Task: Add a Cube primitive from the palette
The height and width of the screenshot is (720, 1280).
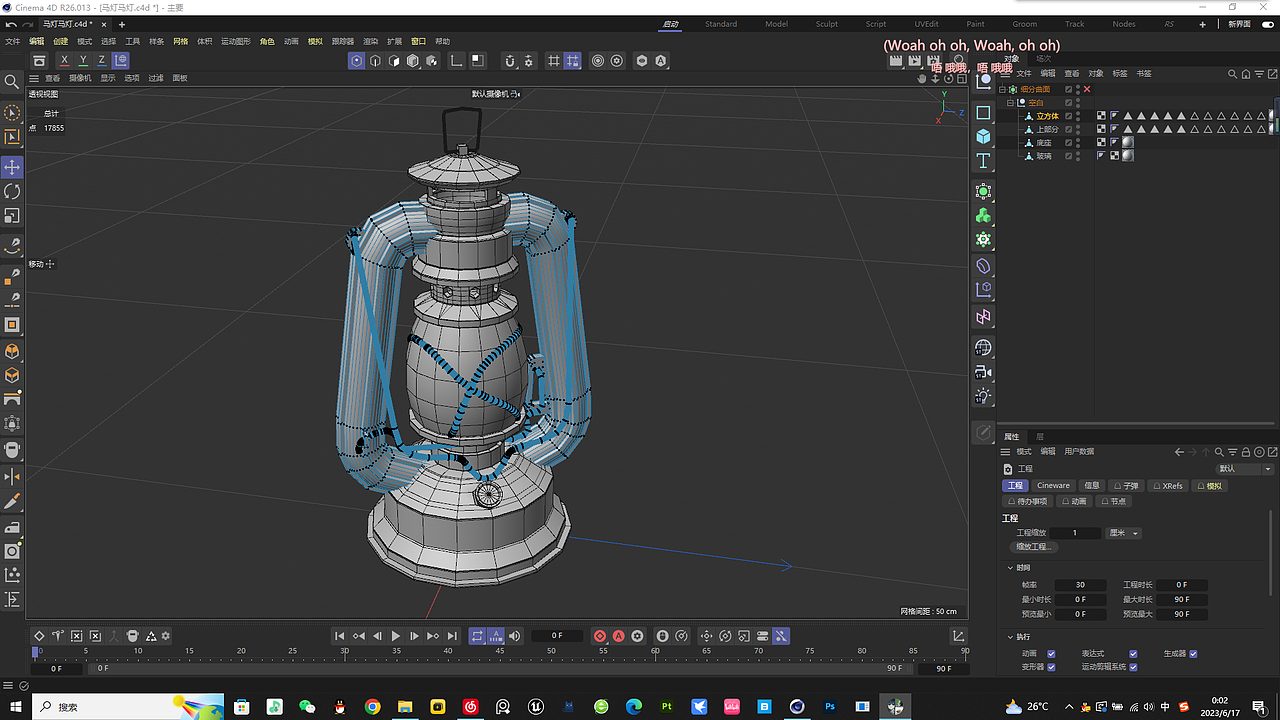Action: pos(983,137)
